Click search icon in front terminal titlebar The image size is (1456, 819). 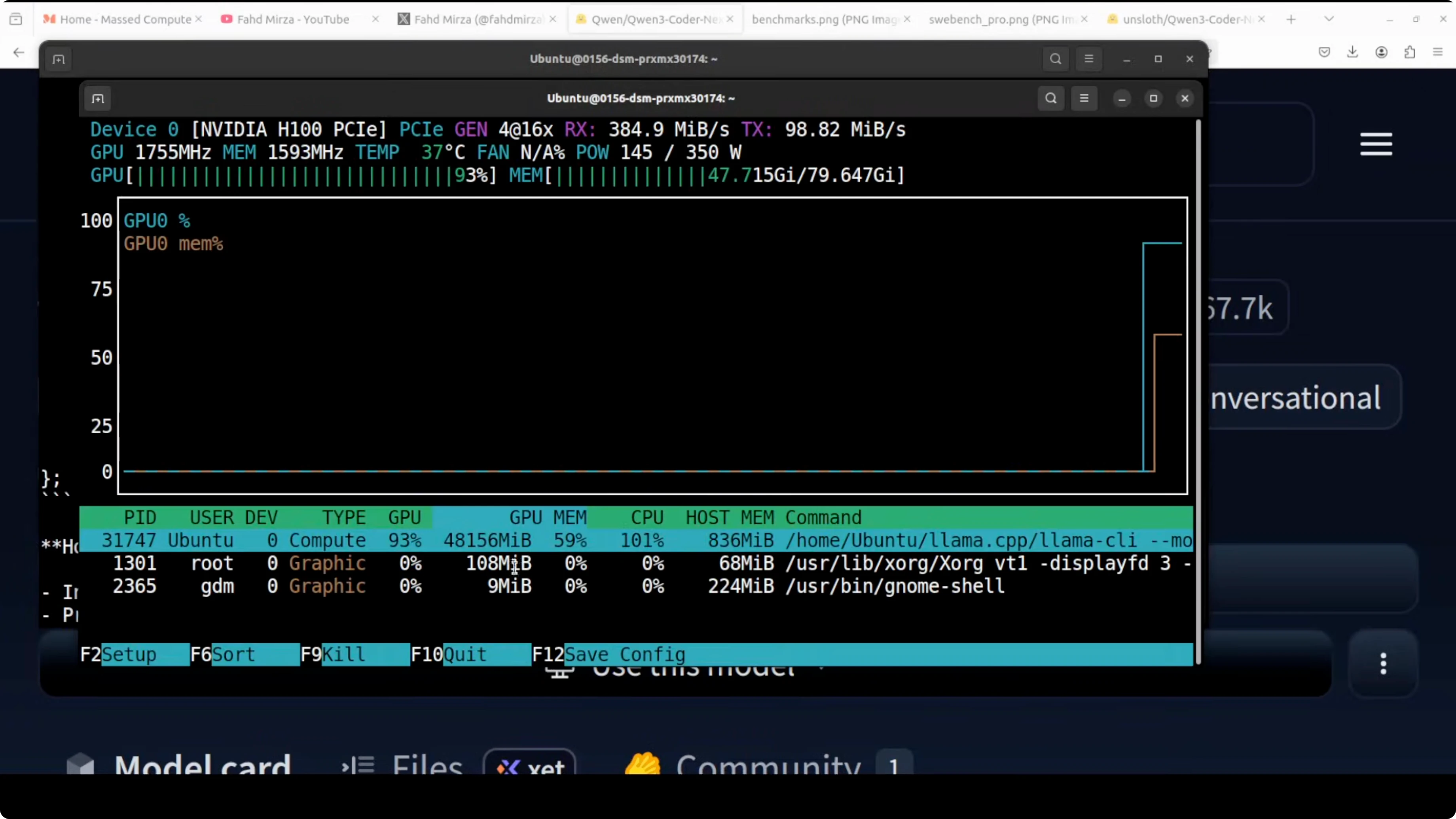click(x=1051, y=99)
